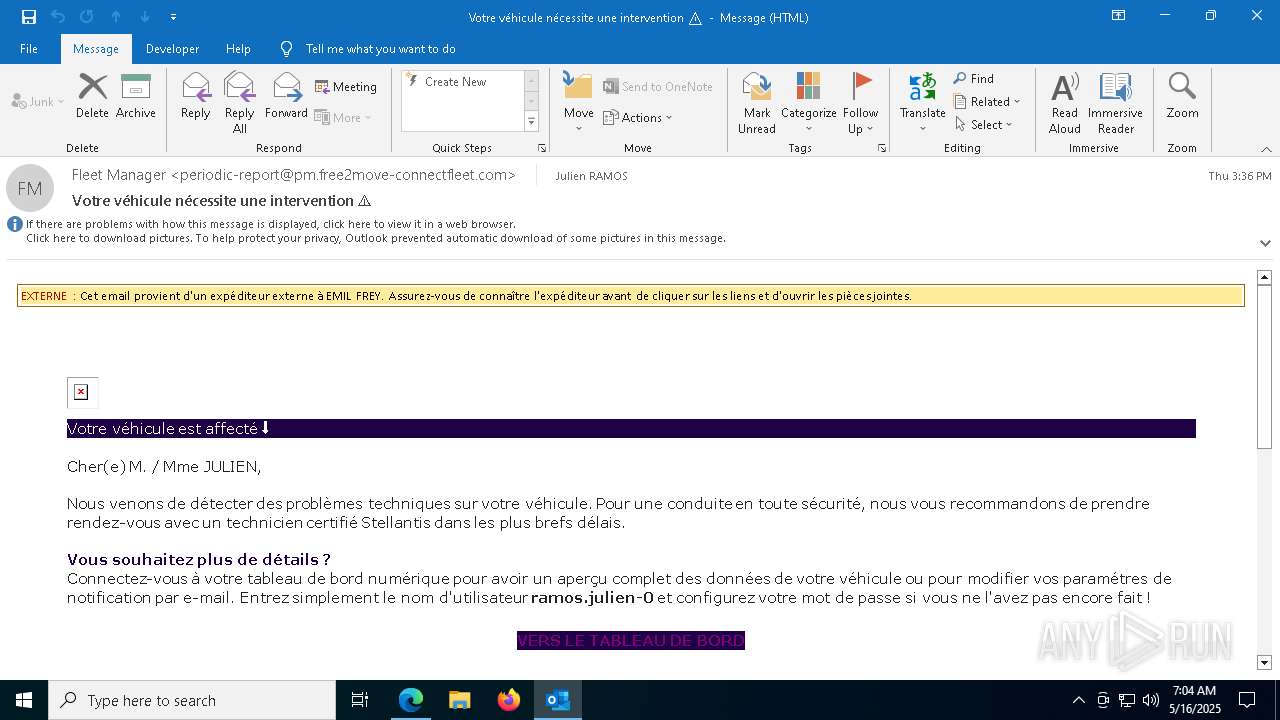The image size is (1280, 720).
Task: Translate the message
Action: 922,103
